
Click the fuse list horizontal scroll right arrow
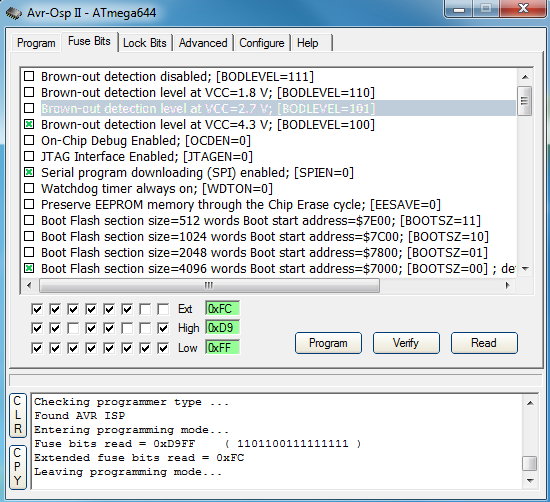coord(507,286)
